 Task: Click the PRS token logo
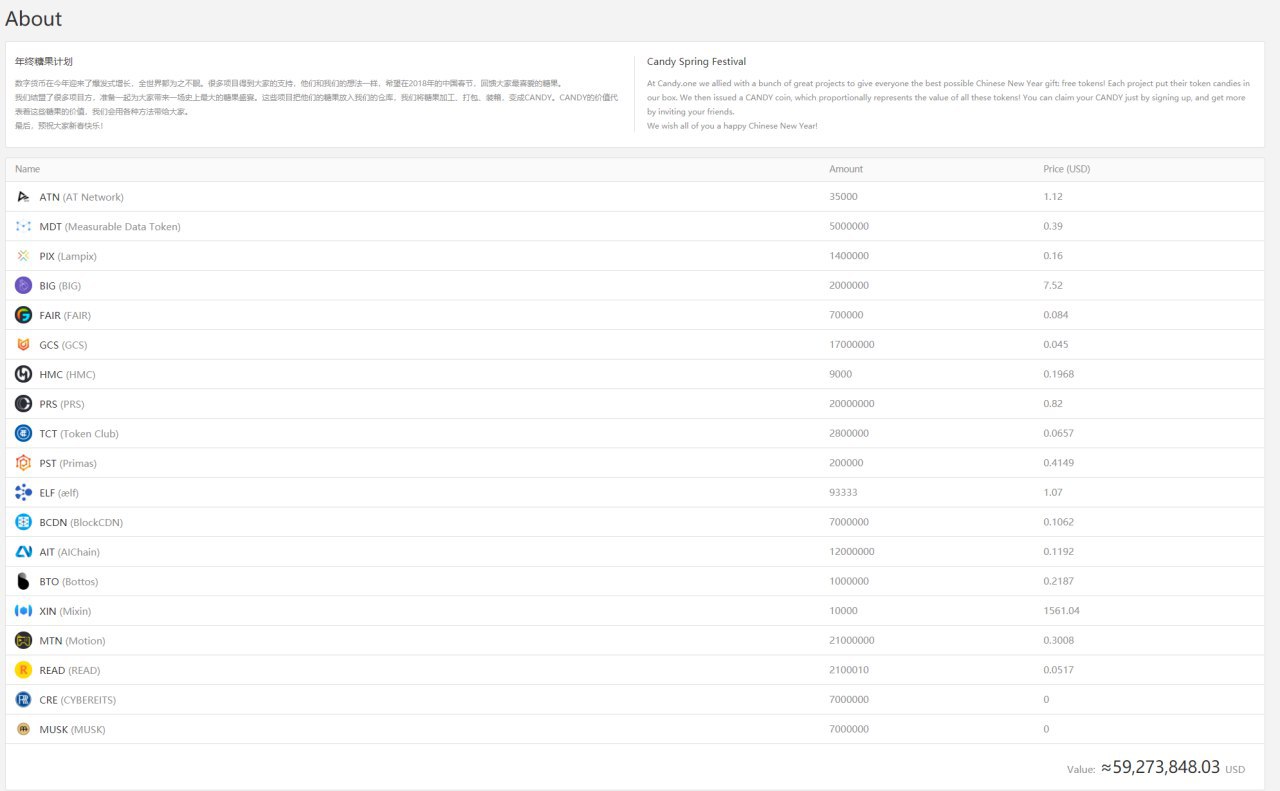click(23, 404)
